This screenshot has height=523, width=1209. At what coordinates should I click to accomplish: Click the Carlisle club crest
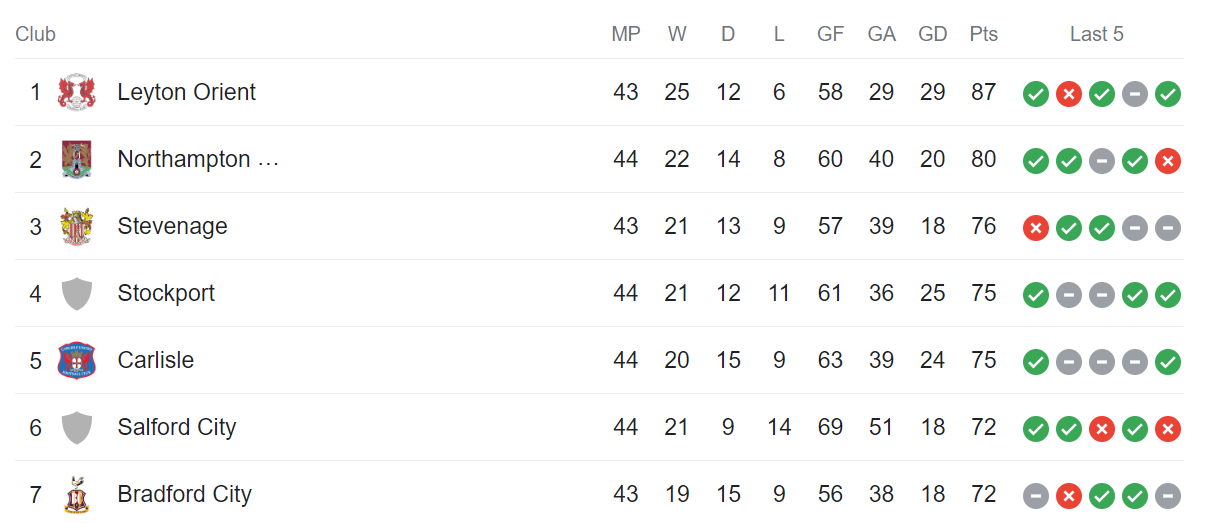(x=76, y=361)
